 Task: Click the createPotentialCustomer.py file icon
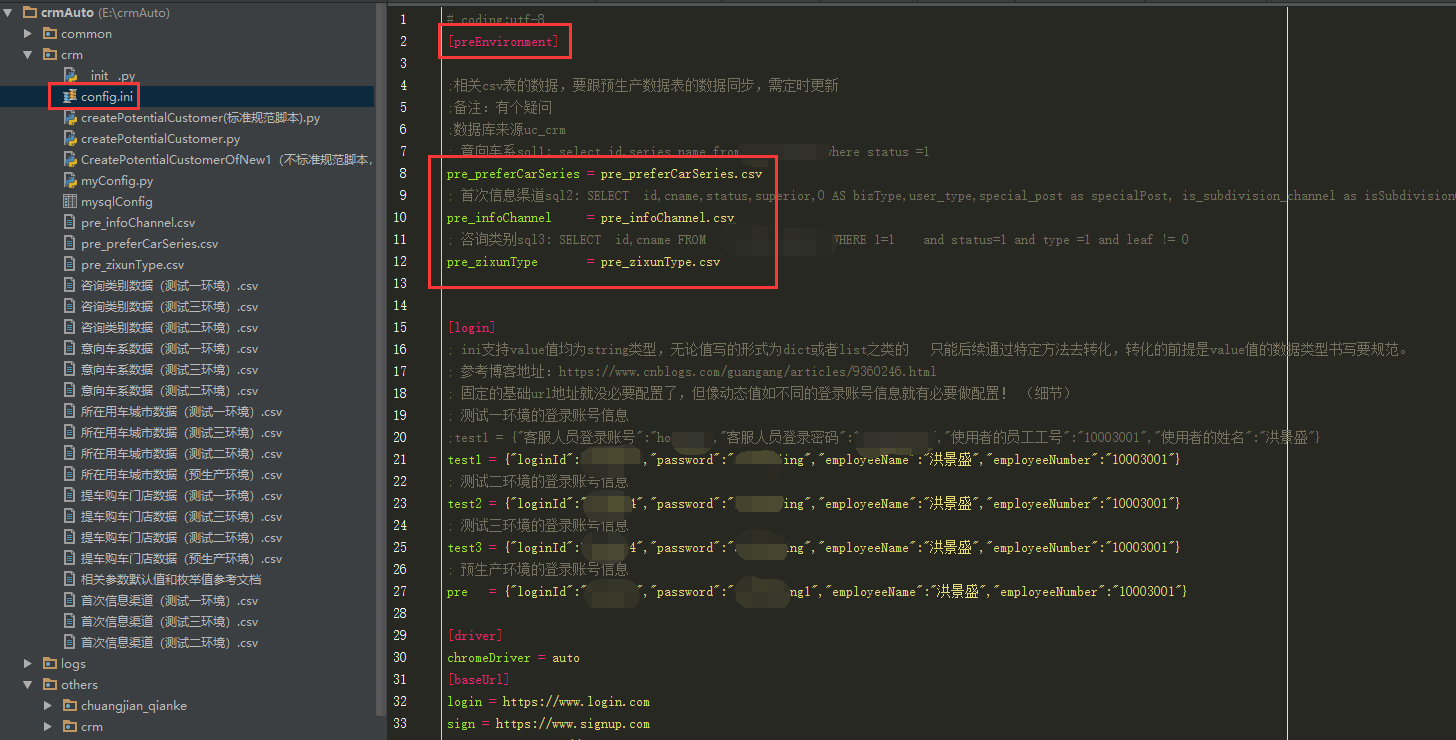70,139
